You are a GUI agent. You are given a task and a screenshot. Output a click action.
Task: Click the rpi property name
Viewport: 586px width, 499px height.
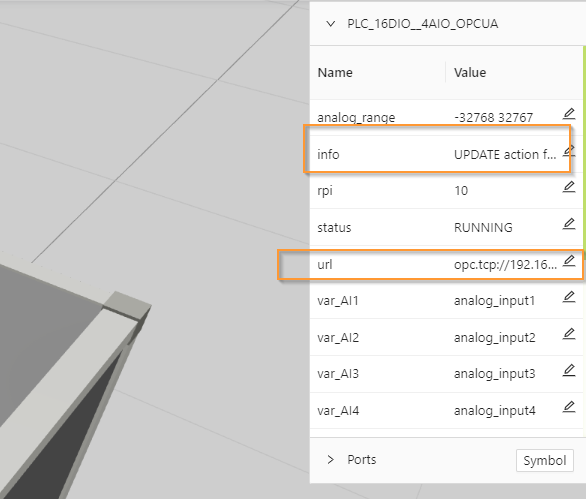click(x=325, y=191)
